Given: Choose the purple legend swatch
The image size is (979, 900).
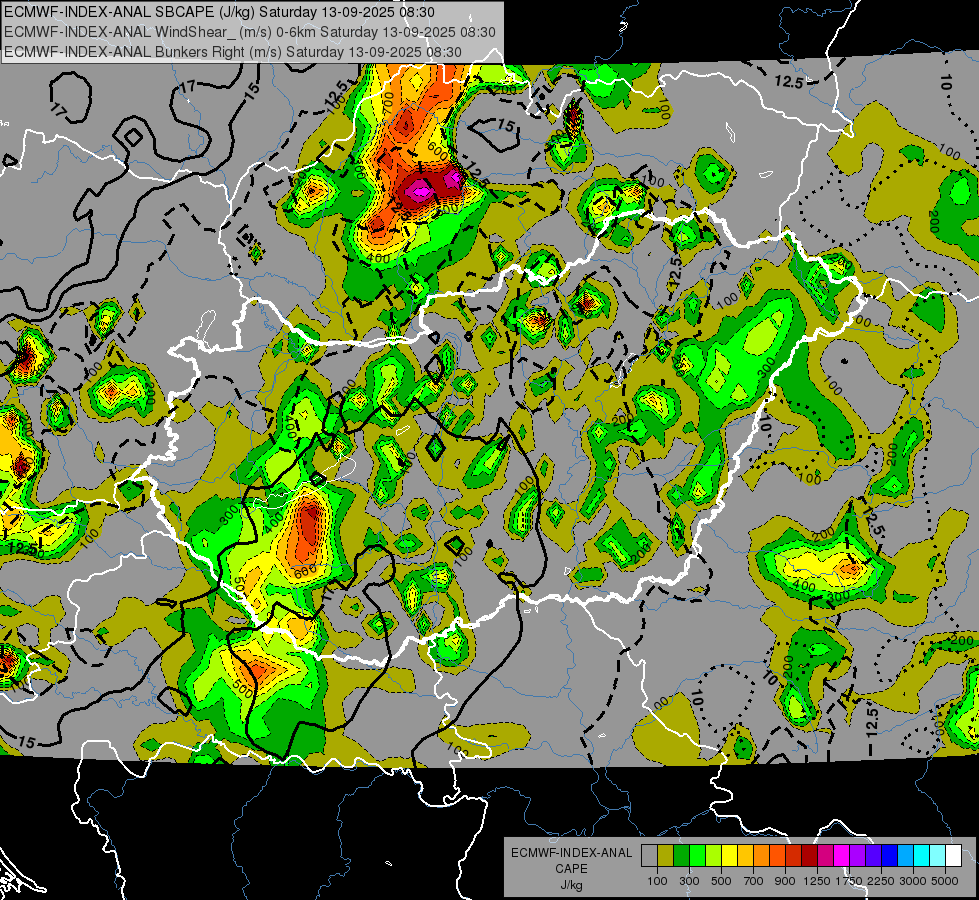Looking at the screenshot, I should pos(857,856).
